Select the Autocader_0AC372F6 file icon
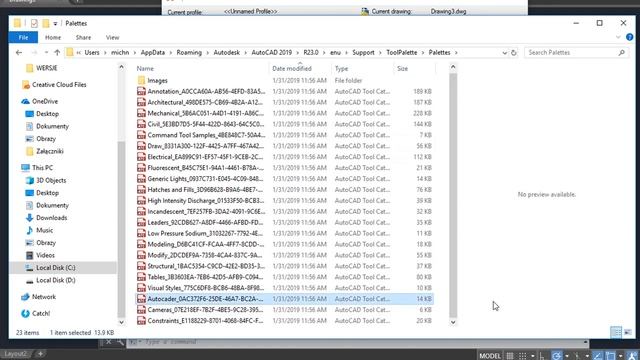The height and width of the screenshot is (360, 640). click(x=141, y=299)
